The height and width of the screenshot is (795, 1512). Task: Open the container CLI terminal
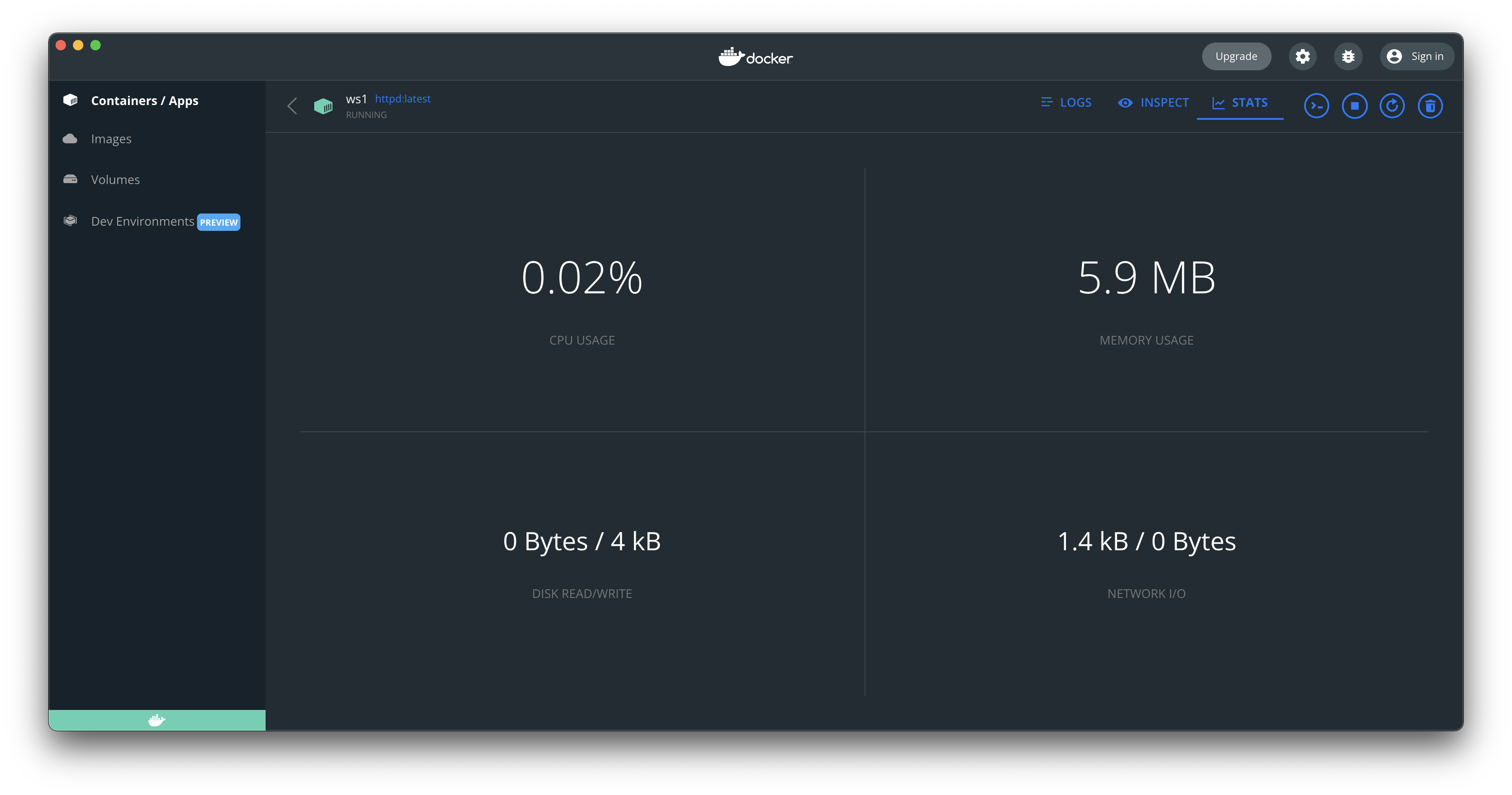point(1316,106)
